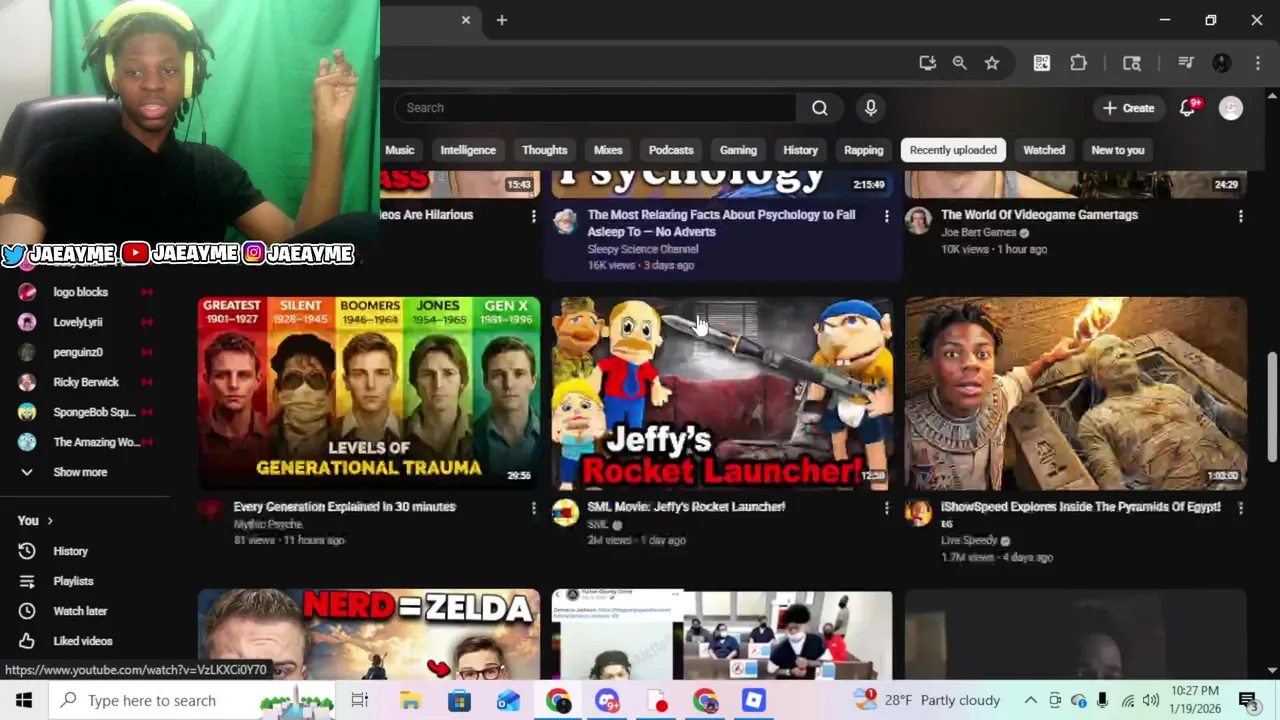Select the Podcasts filter chip
Viewport: 1280px width, 720px height.
coord(671,150)
